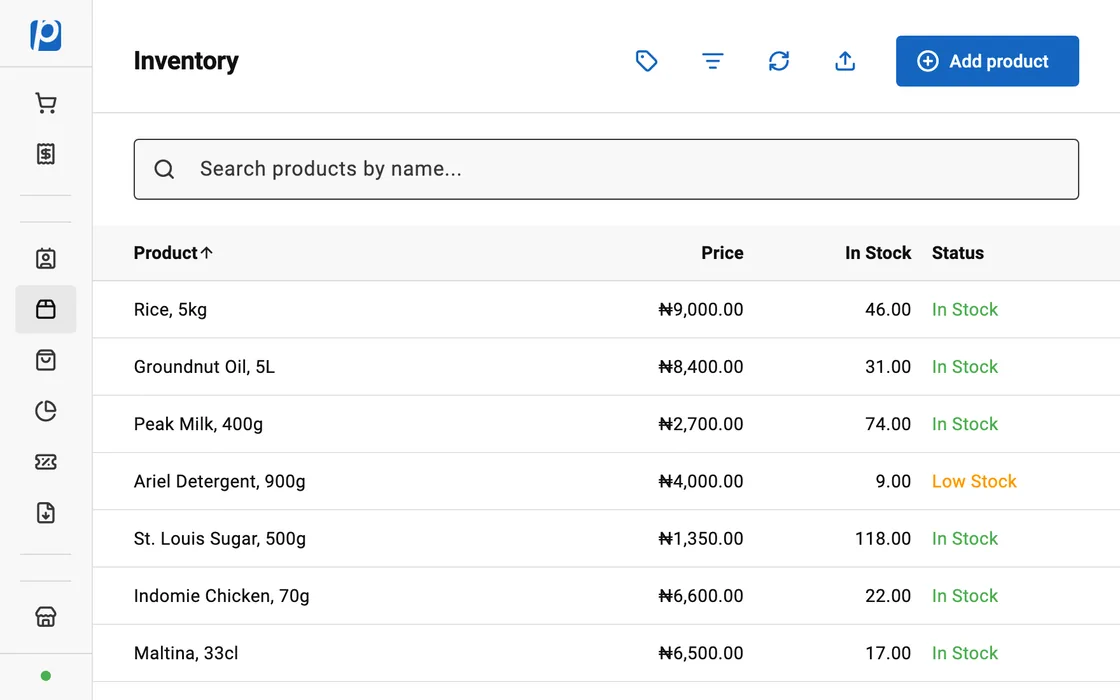Open the store front icon
The height and width of the screenshot is (700, 1120).
point(46,616)
